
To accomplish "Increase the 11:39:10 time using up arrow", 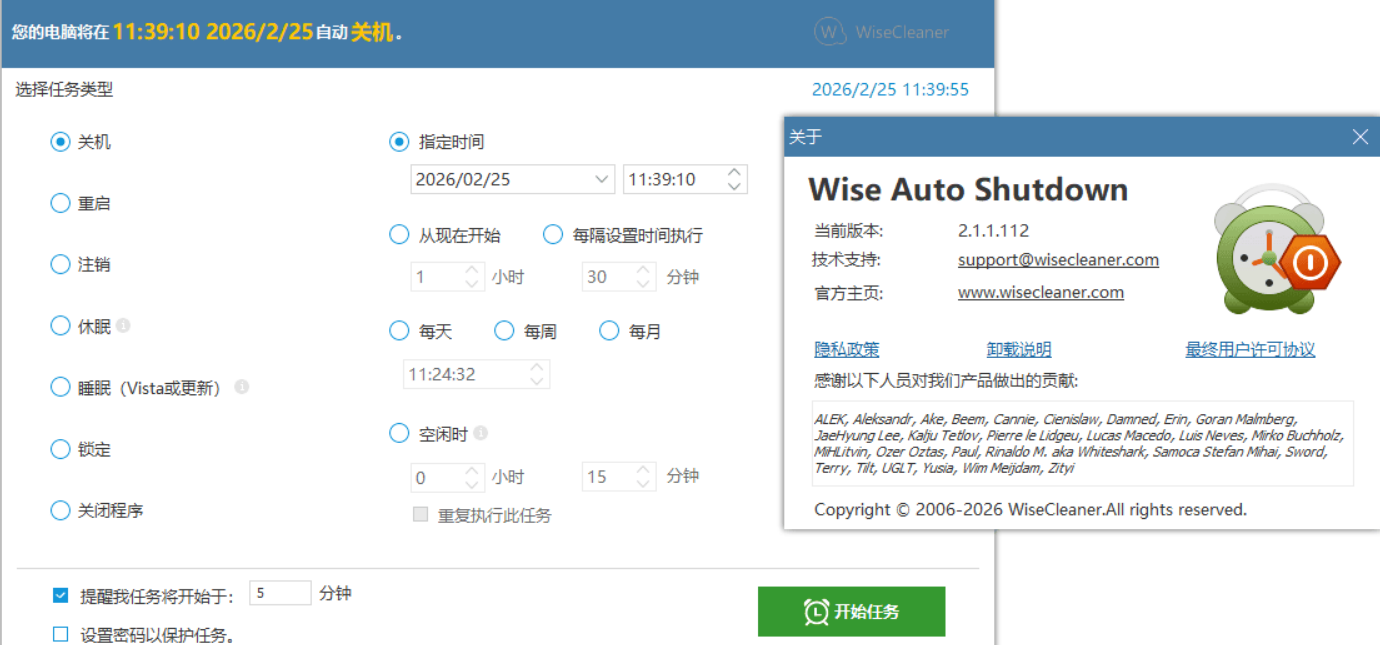I will pyautogui.click(x=735, y=173).
